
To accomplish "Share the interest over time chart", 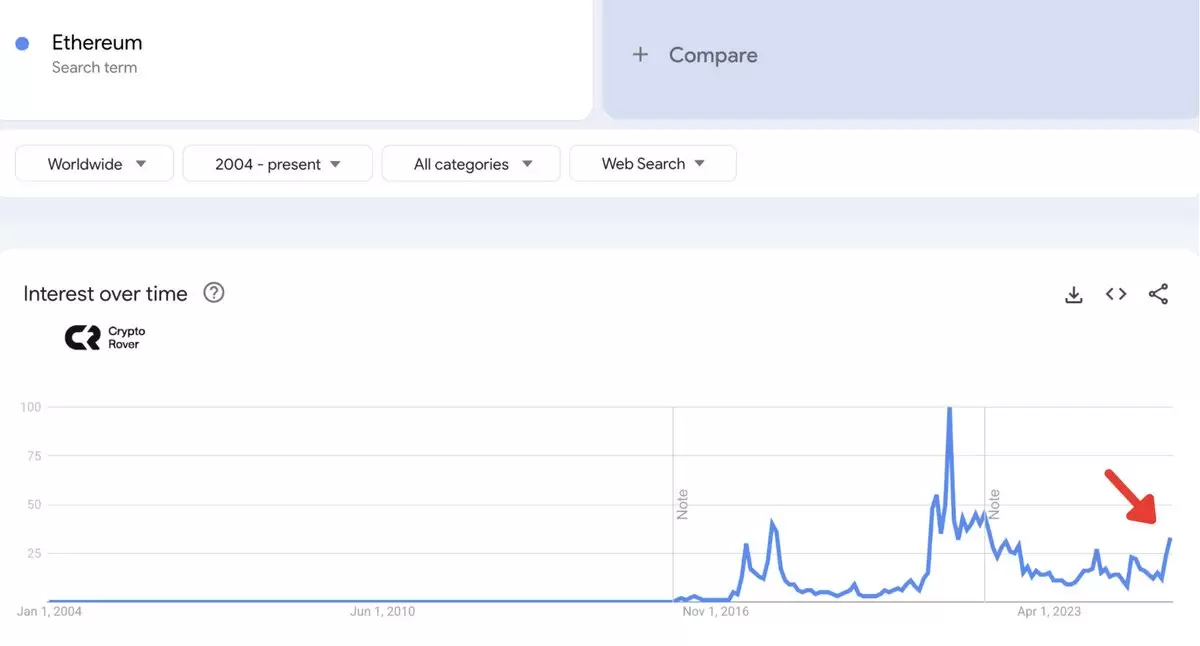I will coord(1158,294).
